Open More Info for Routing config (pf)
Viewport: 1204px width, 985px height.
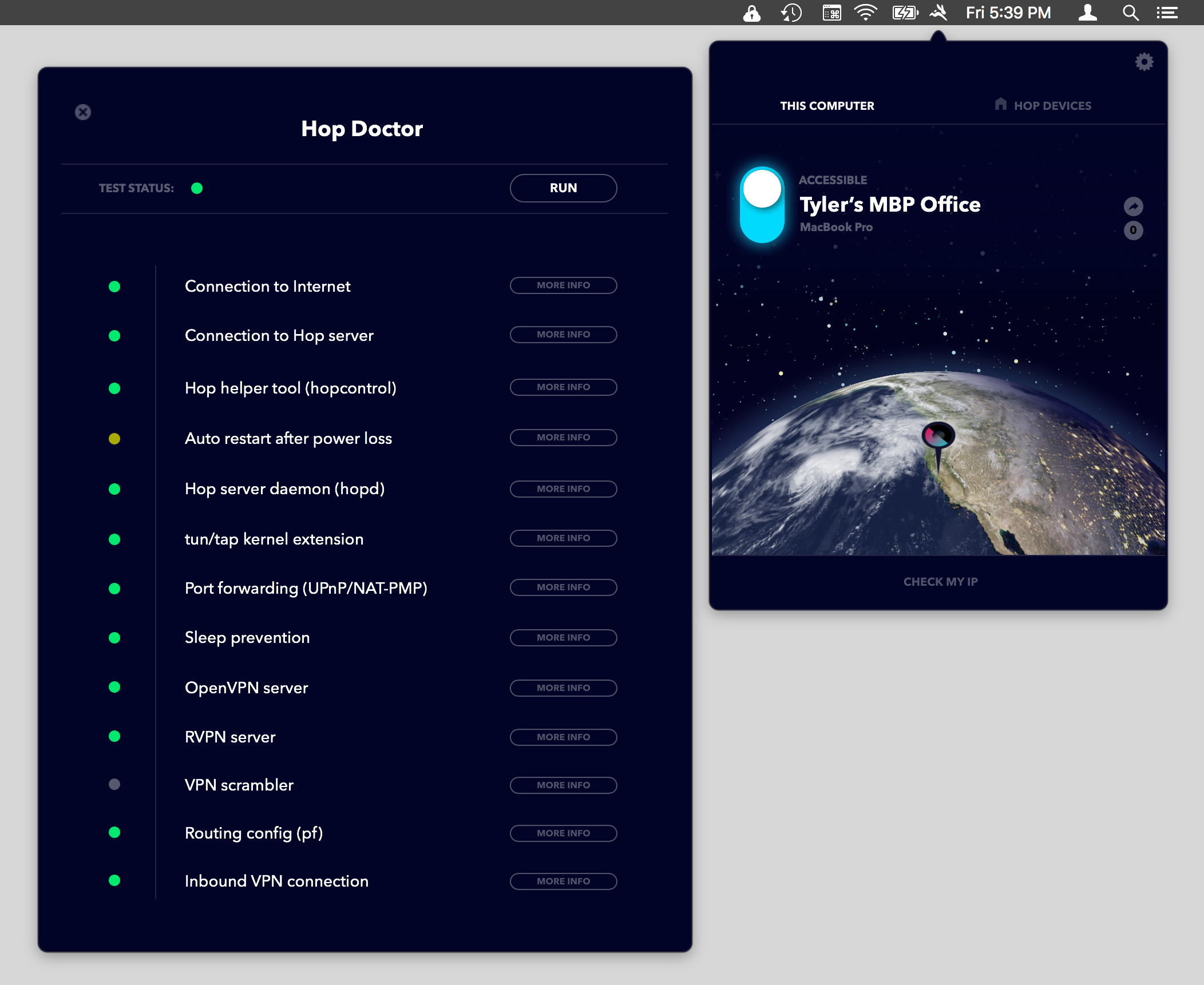[x=563, y=833]
